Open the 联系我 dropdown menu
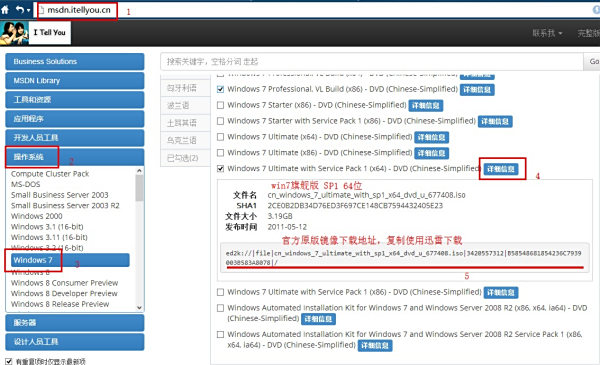This screenshot has width=600, height=365. (x=547, y=33)
